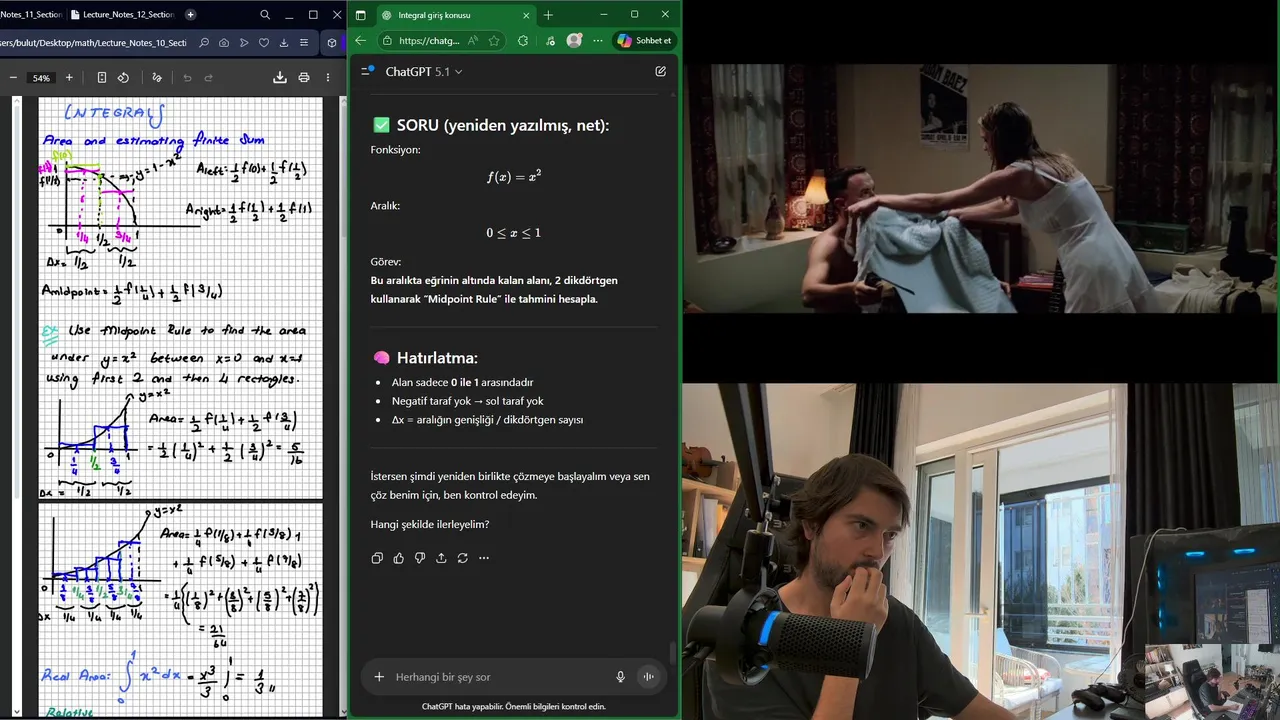This screenshot has height=720, width=1280.
Task: Start ChatGPT voice mode
Action: [x=648, y=677]
